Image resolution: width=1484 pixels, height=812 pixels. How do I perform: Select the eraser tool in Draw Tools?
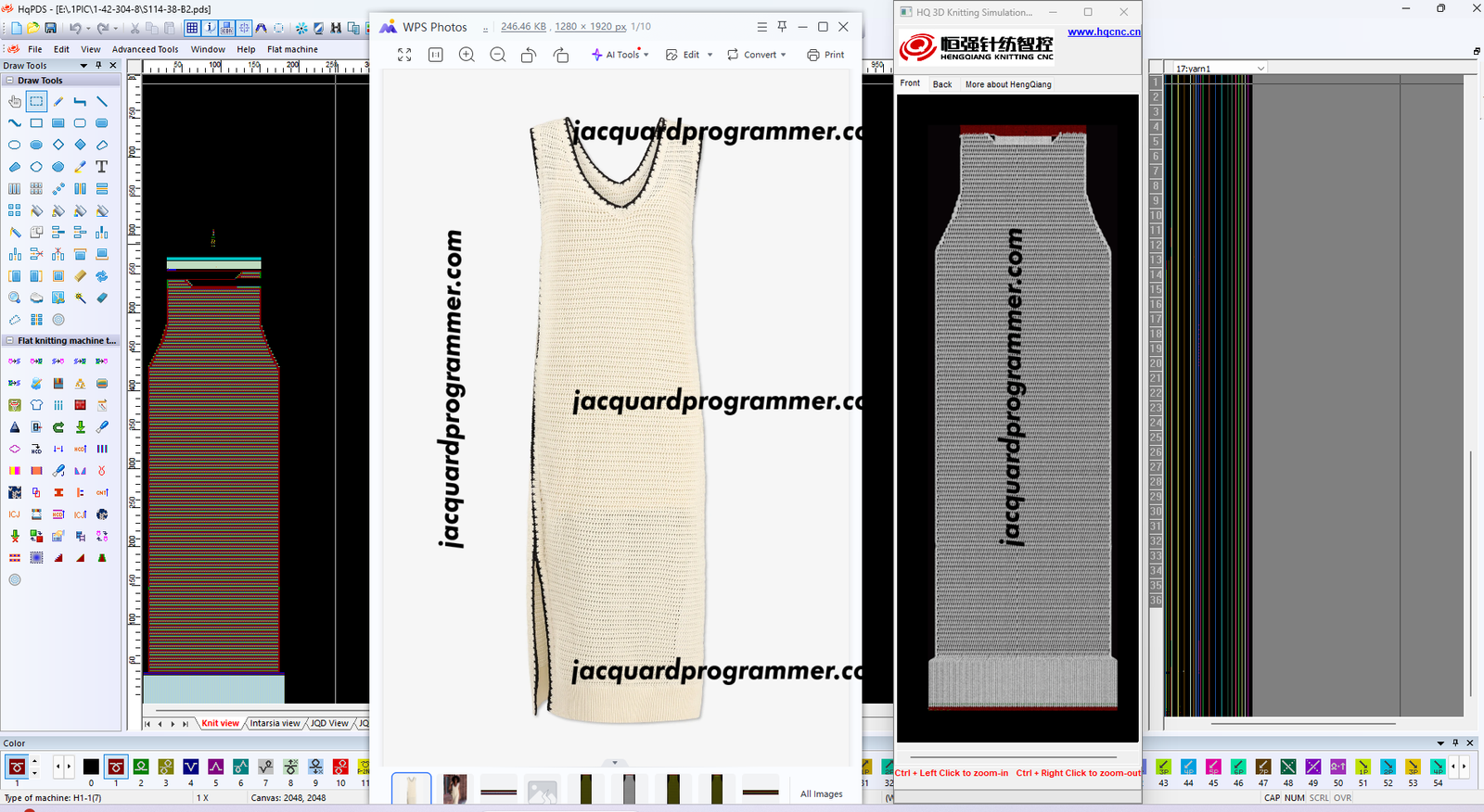click(102, 298)
